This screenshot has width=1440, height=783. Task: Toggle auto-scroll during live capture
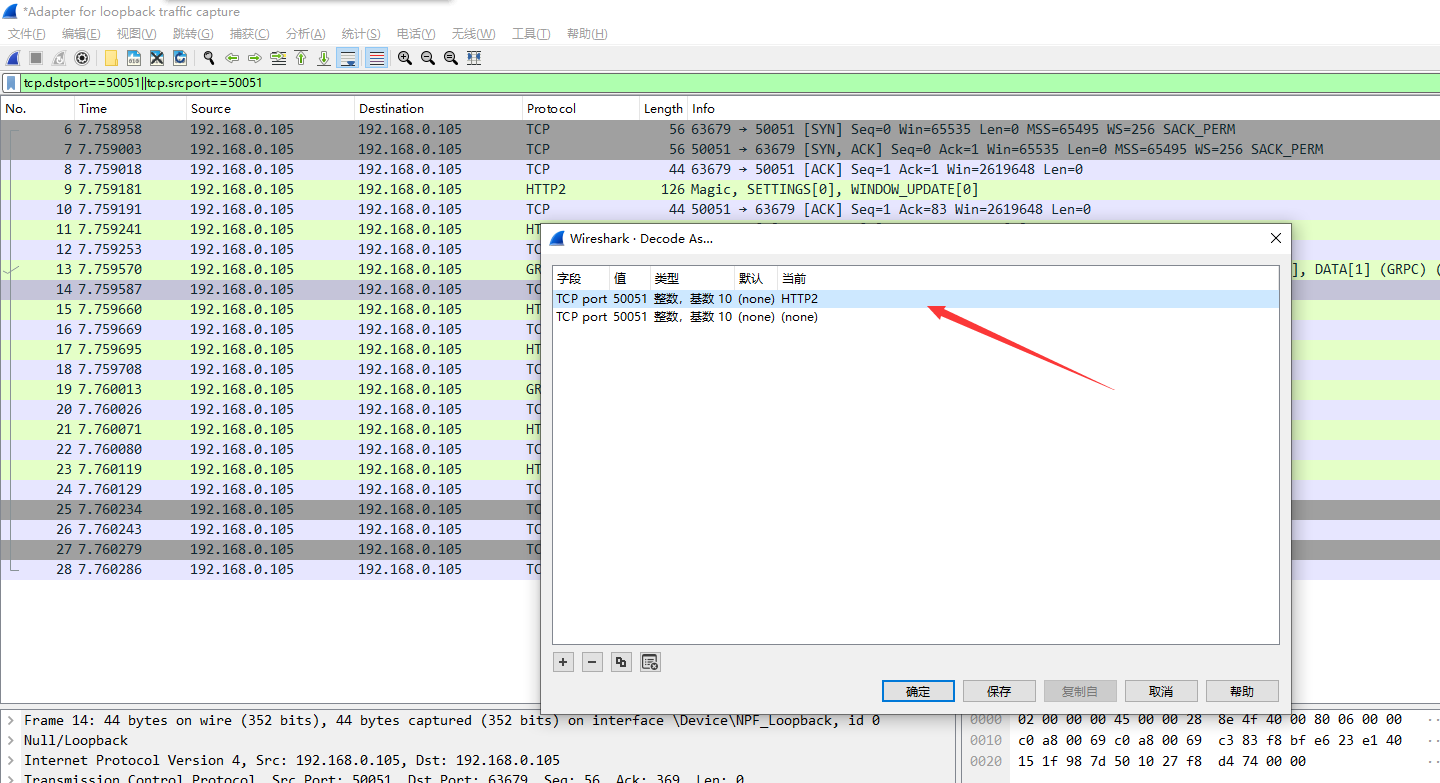click(348, 58)
